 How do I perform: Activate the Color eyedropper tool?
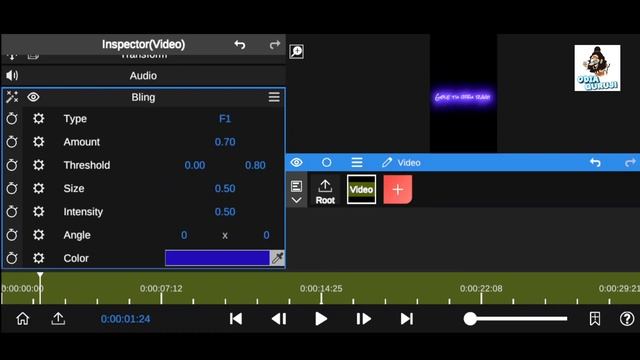pos(278,258)
